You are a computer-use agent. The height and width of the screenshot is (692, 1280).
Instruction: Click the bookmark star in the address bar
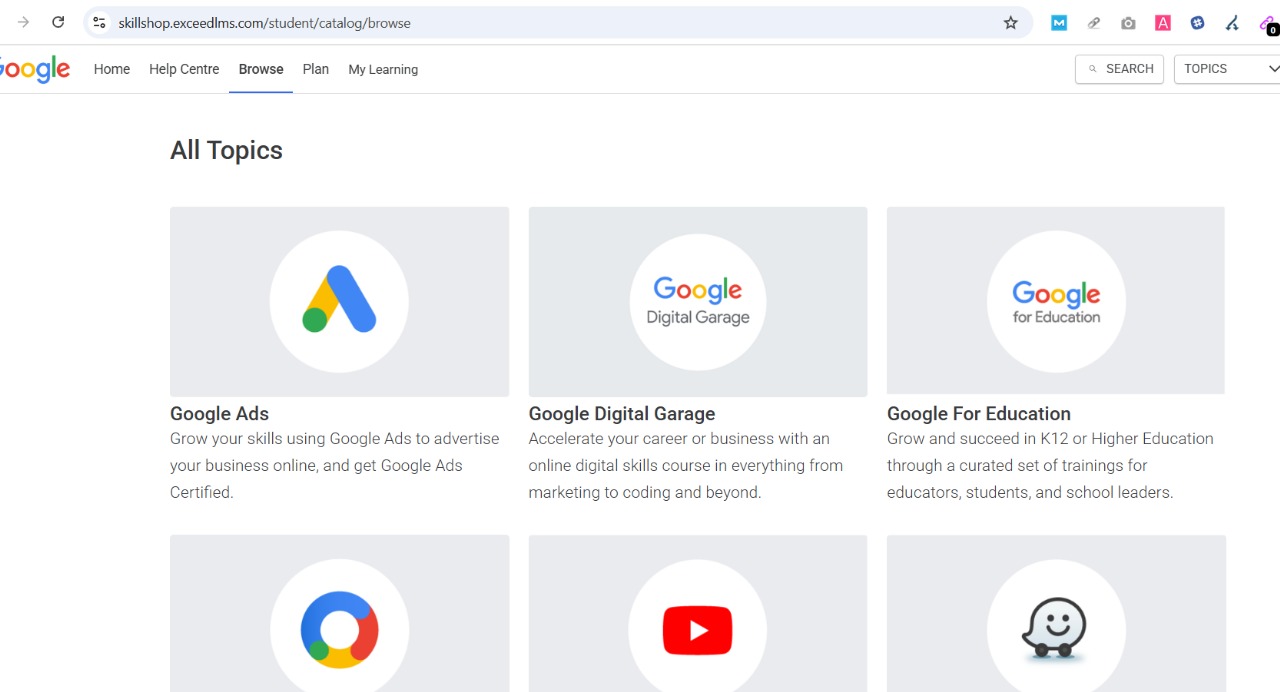1010,22
